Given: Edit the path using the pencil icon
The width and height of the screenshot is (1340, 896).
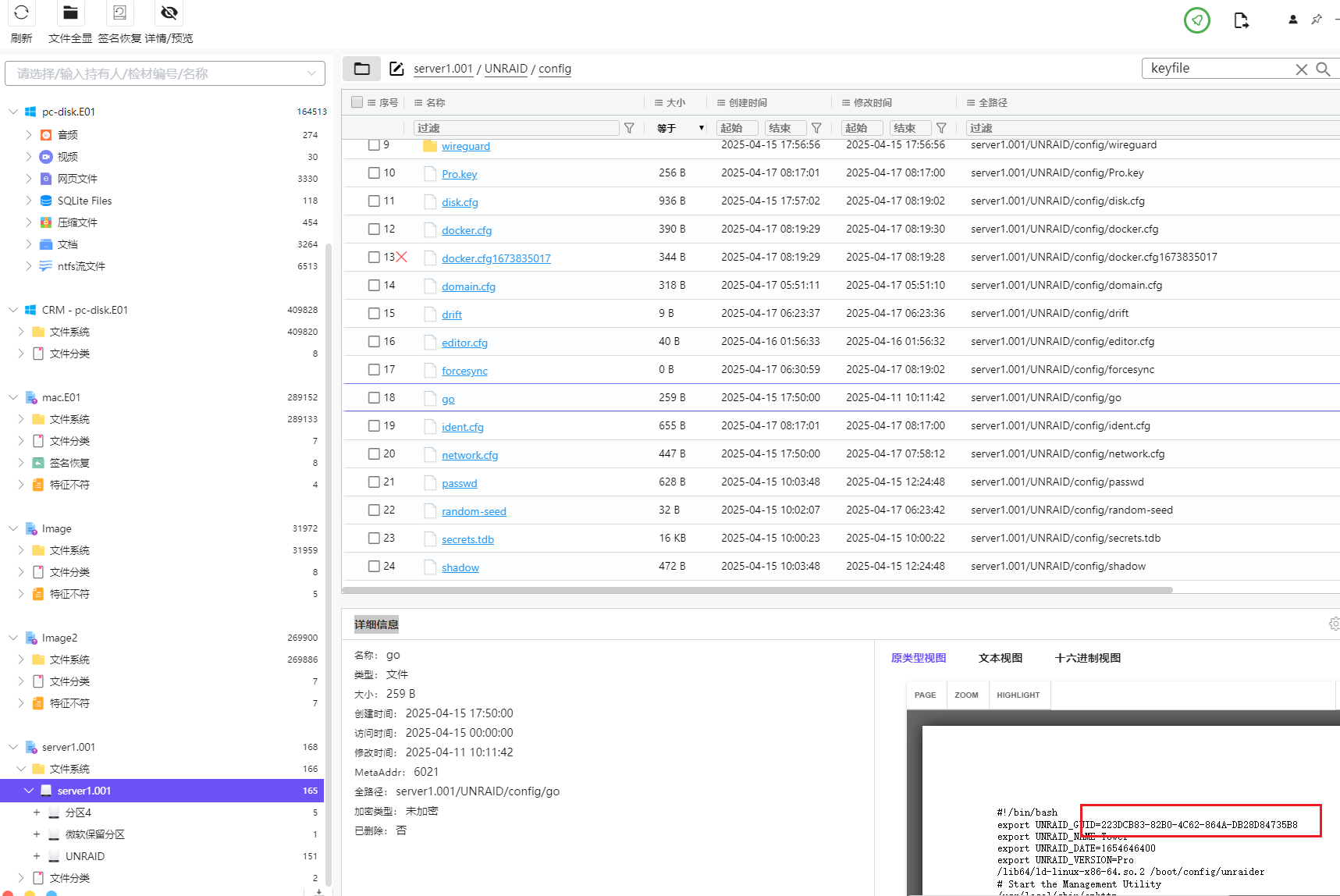Looking at the screenshot, I should (396, 69).
